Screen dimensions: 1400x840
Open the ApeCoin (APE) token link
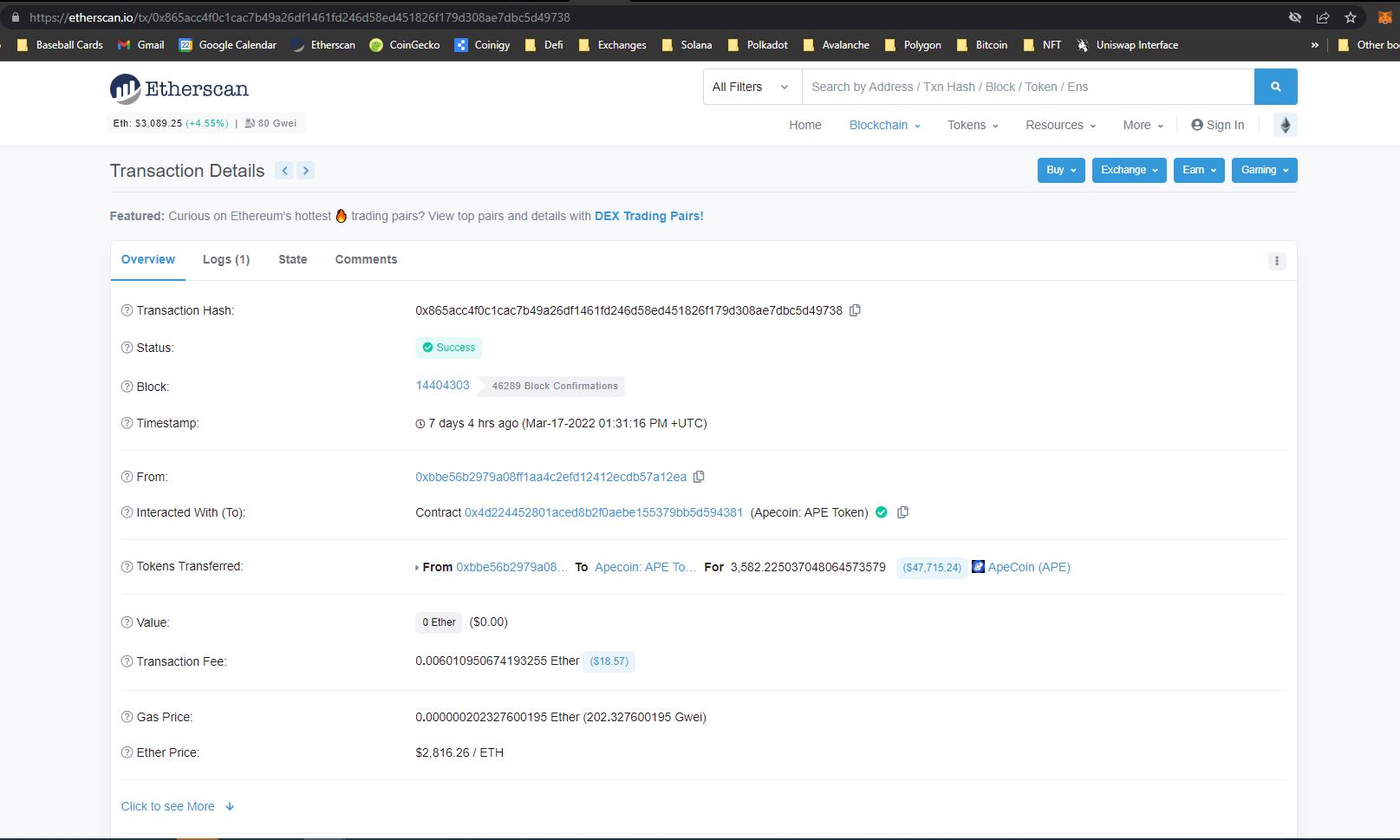pyautogui.click(x=1029, y=567)
